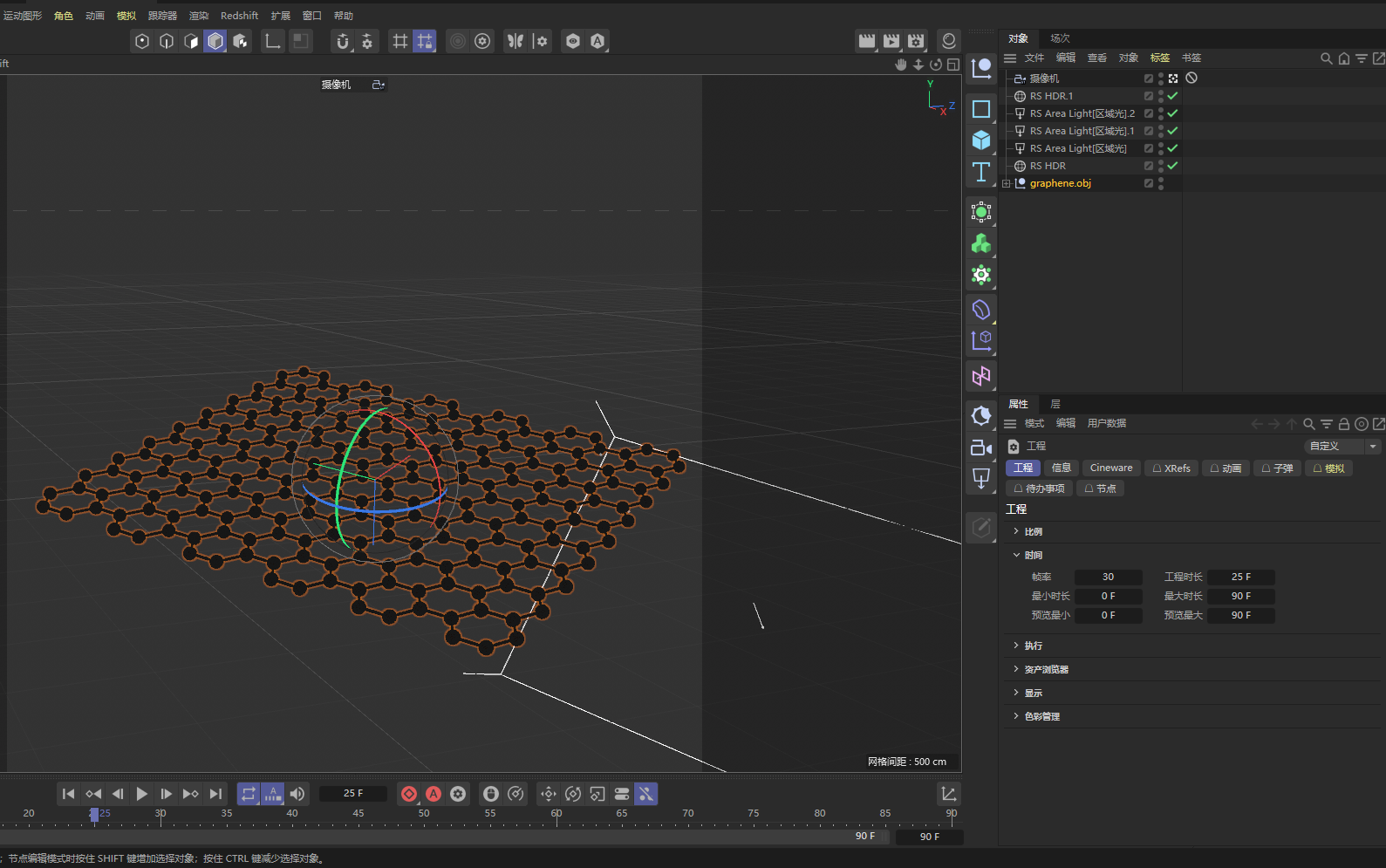Add a Cube primitive from side palette

pos(981,140)
